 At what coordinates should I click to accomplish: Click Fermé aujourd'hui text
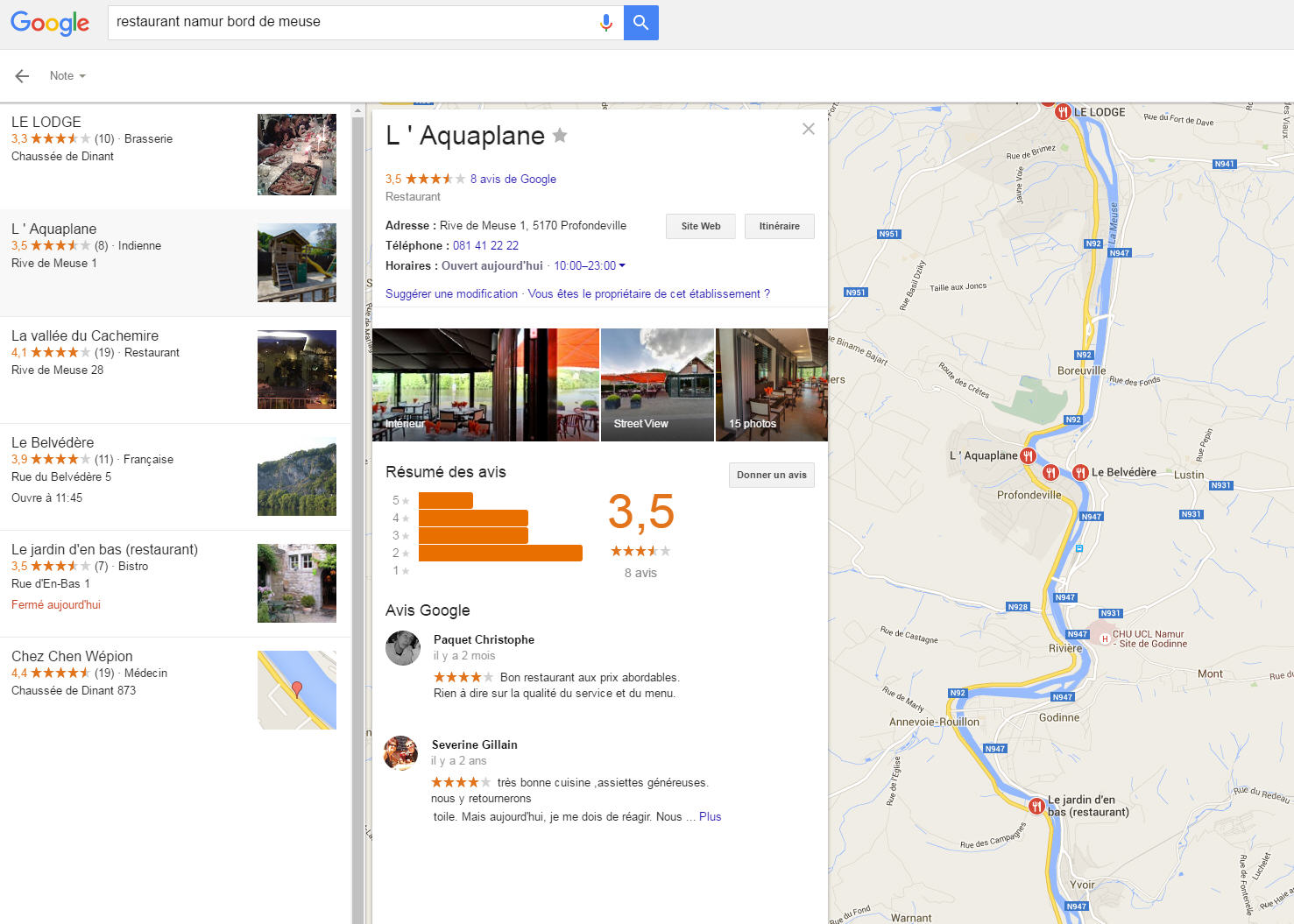56,604
